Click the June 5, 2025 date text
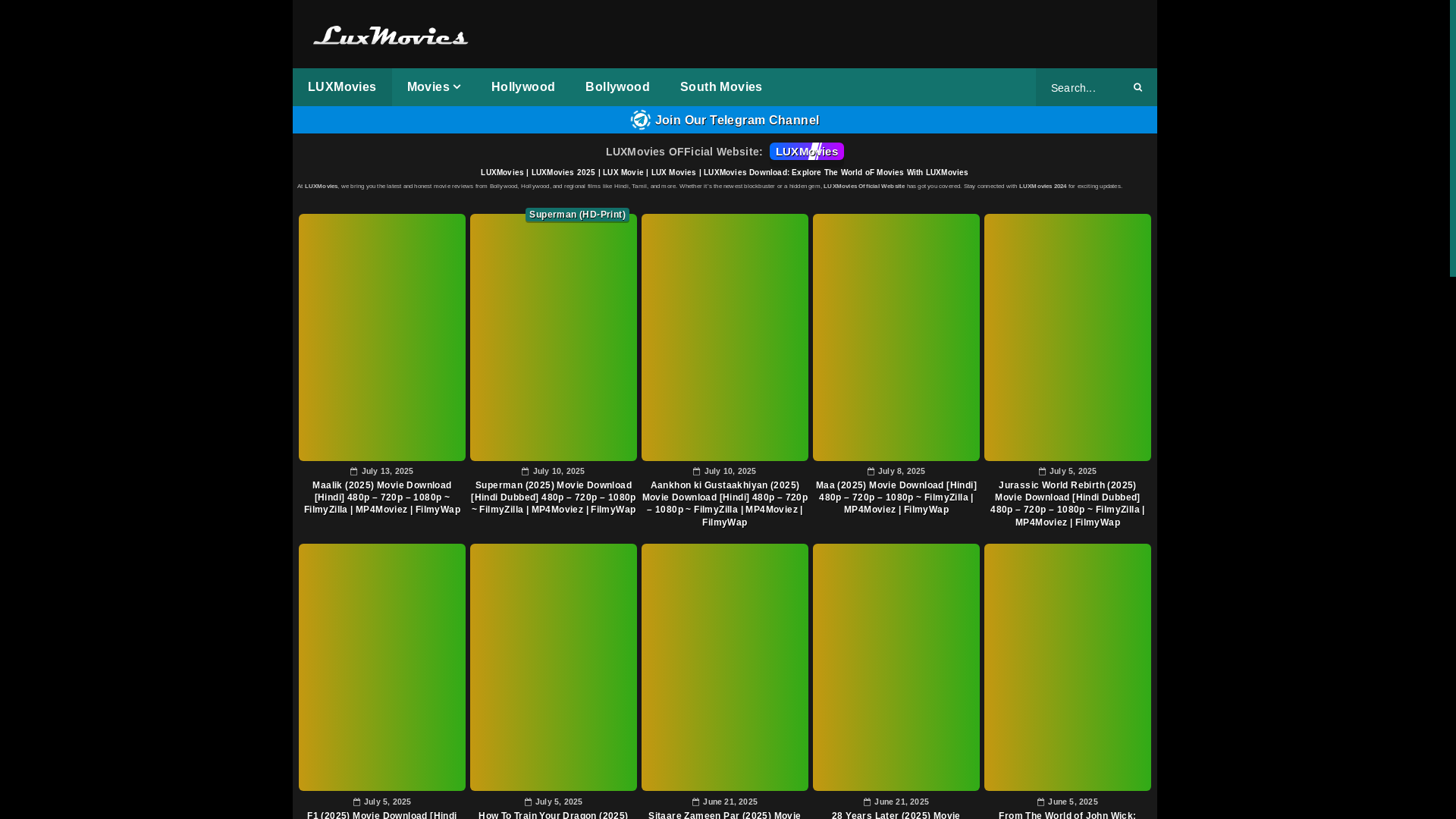The image size is (1456, 819). pyautogui.click(x=1073, y=802)
